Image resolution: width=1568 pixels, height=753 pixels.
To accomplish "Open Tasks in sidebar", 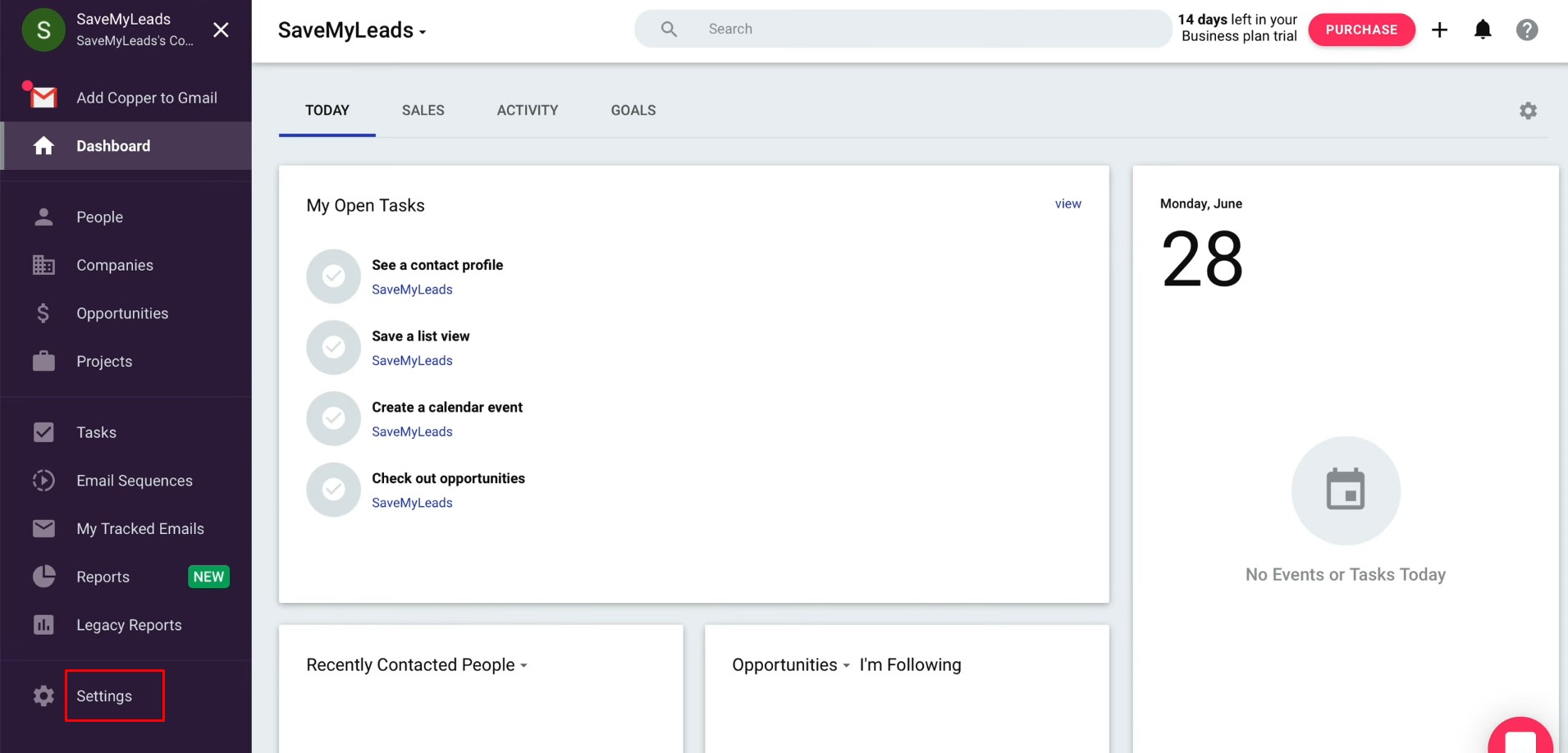I will [96, 432].
